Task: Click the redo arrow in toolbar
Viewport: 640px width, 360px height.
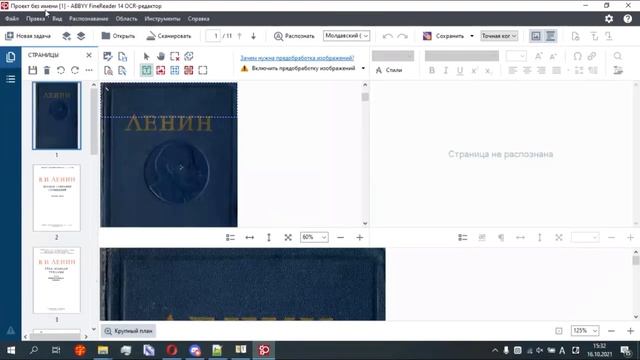Action: coord(402,36)
